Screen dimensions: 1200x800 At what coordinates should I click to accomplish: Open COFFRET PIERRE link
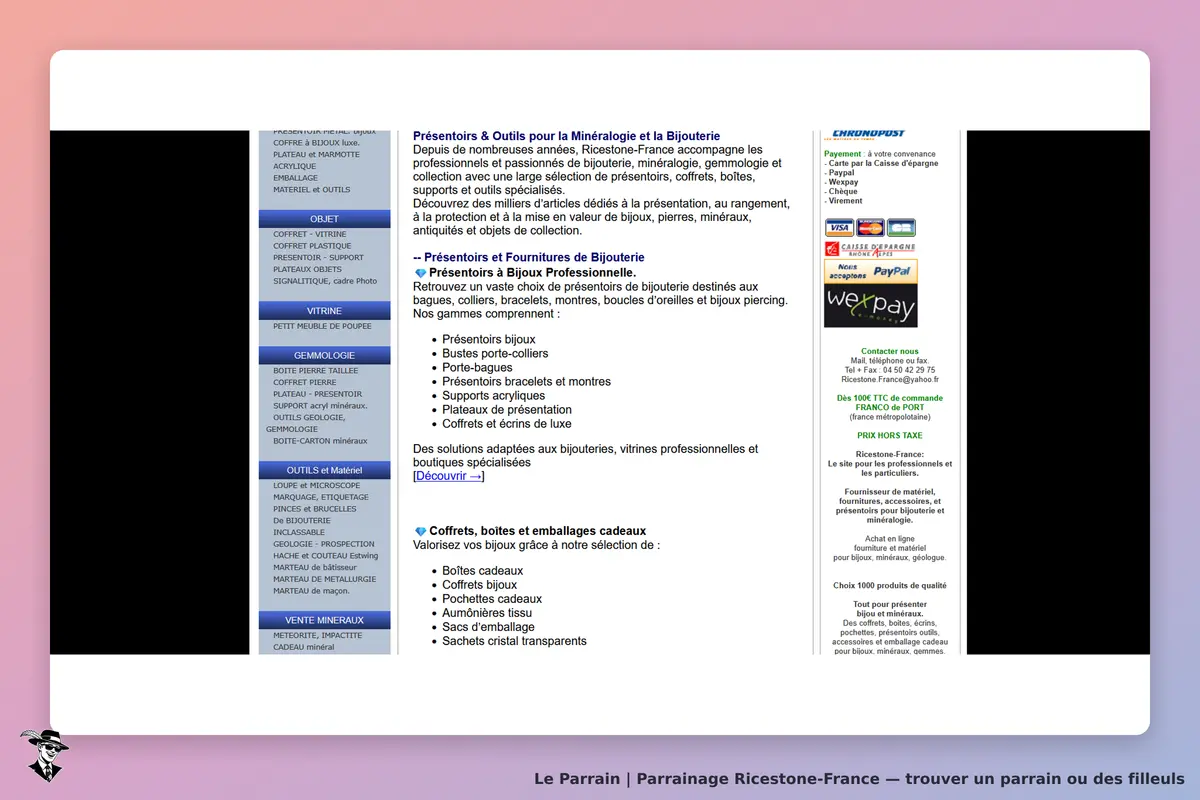tap(305, 382)
